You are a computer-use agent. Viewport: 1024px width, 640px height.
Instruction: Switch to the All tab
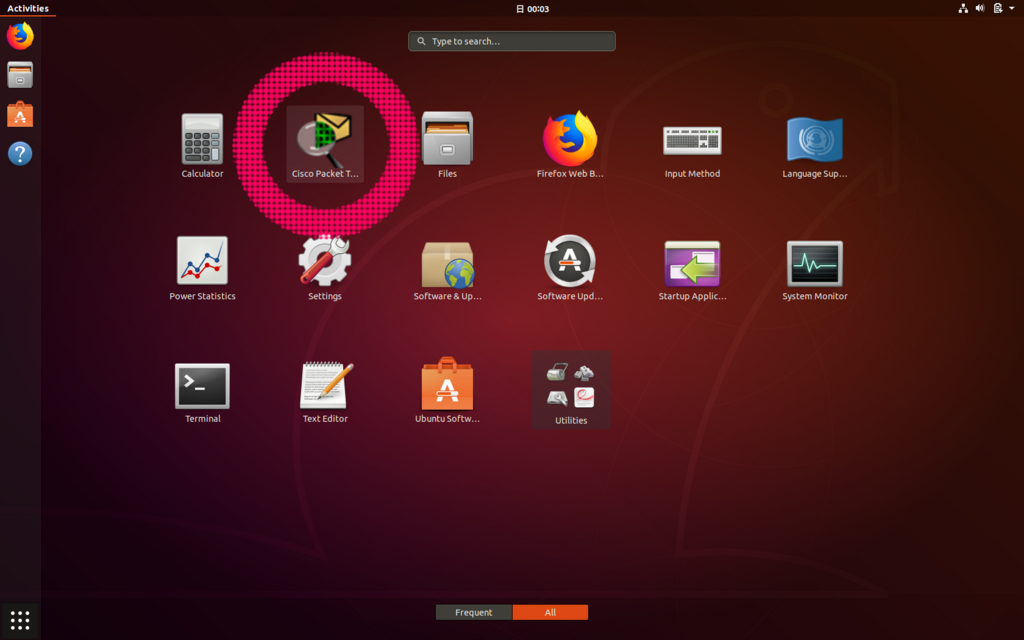(550, 612)
